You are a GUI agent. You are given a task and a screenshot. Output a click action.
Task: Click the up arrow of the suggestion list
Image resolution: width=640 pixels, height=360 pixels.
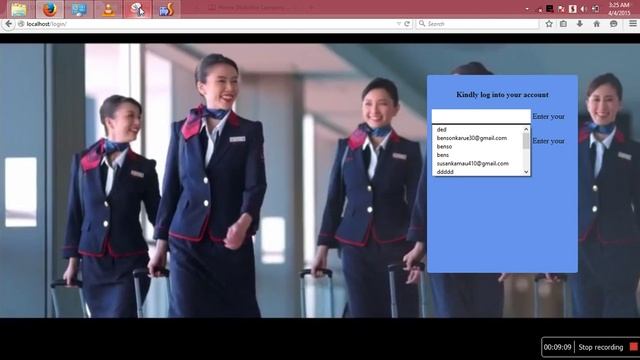coord(526,129)
